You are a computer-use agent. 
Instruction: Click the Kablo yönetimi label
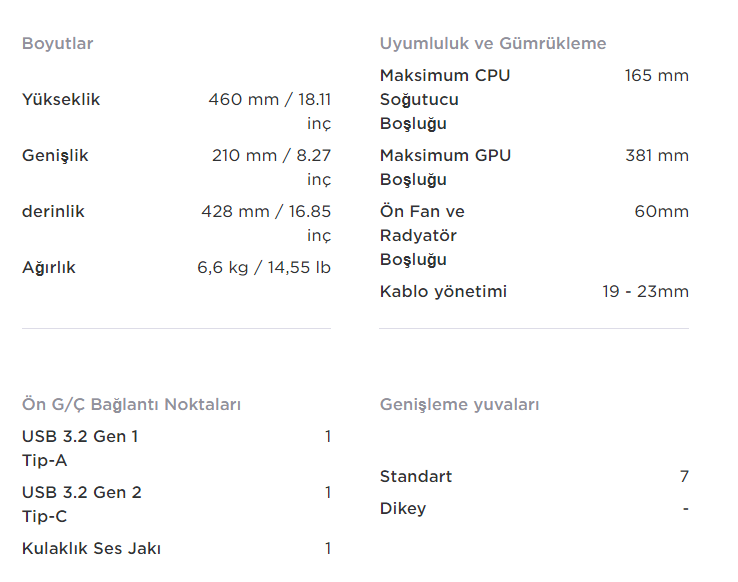[x=443, y=292]
